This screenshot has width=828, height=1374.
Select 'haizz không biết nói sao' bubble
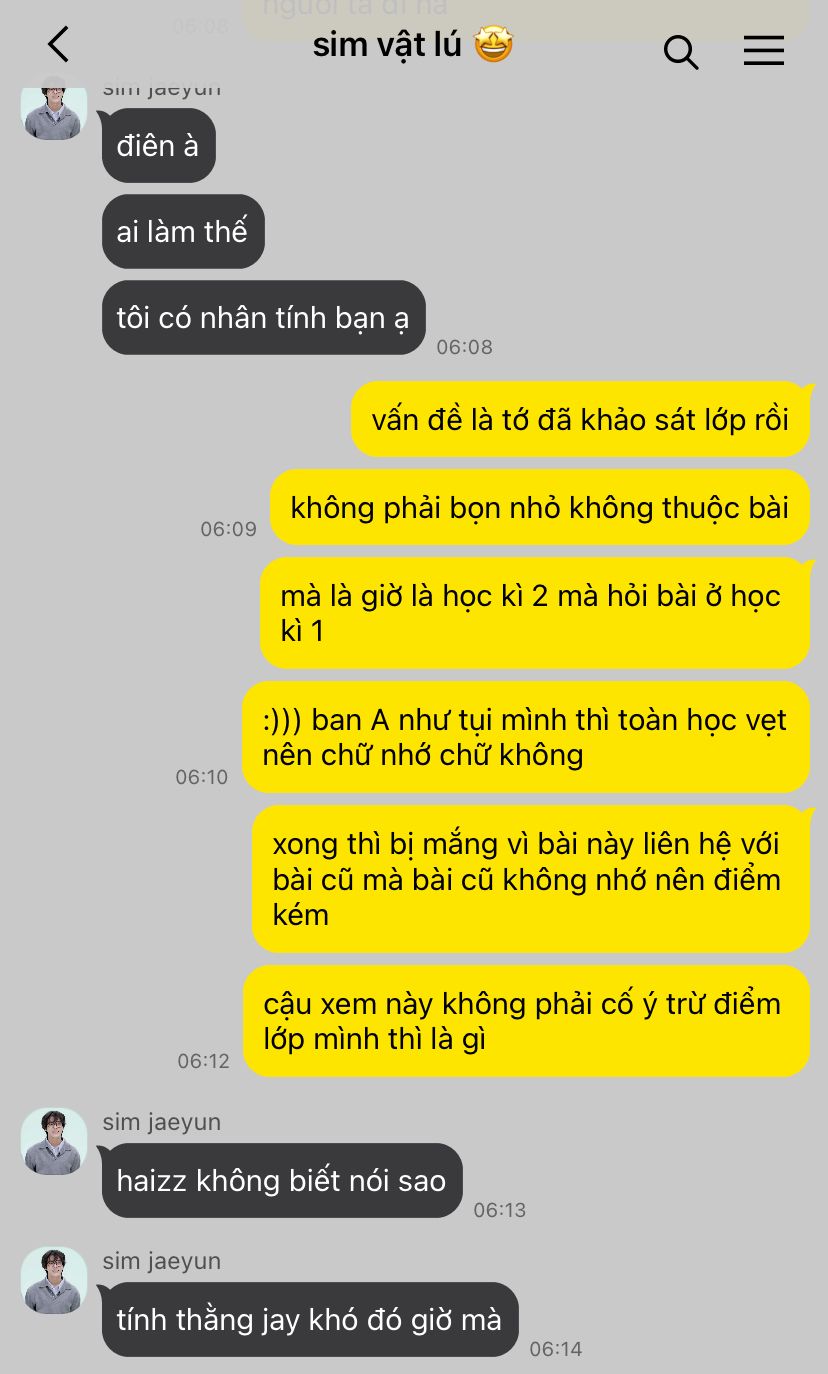[282, 1181]
